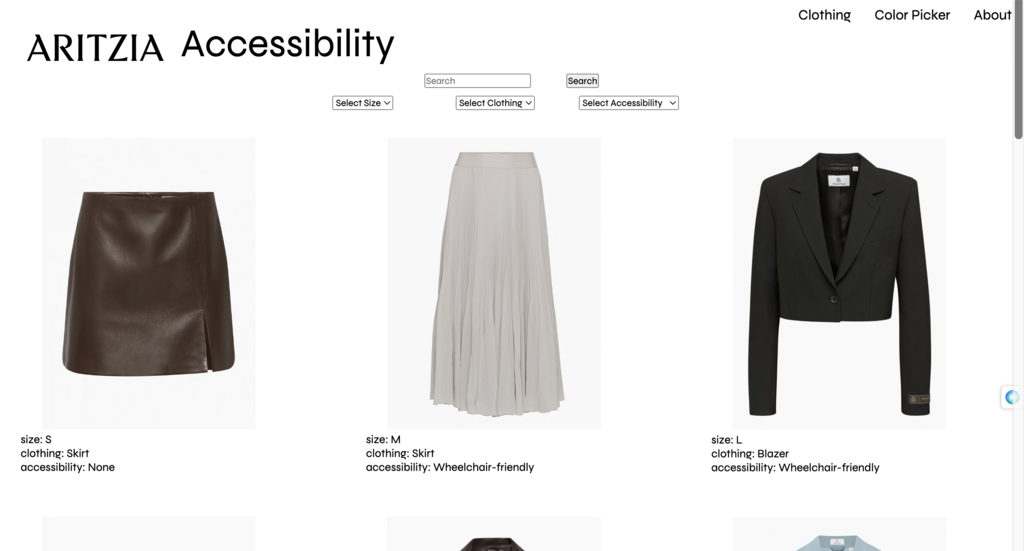Image resolution: width=1024 pixels, height=551 pixels.
Task: Open the brown leather mini skirt image
Action: (x=149, y=283)
